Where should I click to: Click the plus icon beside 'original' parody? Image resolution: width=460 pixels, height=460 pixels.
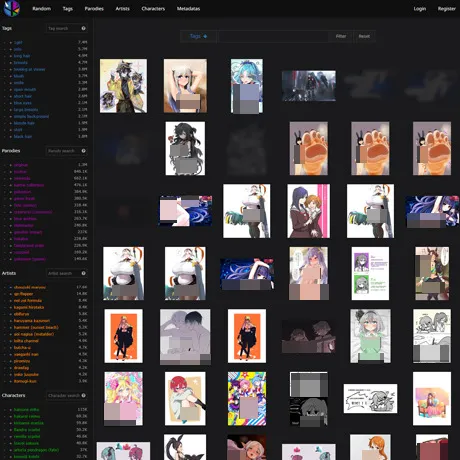tap(11, 165)
